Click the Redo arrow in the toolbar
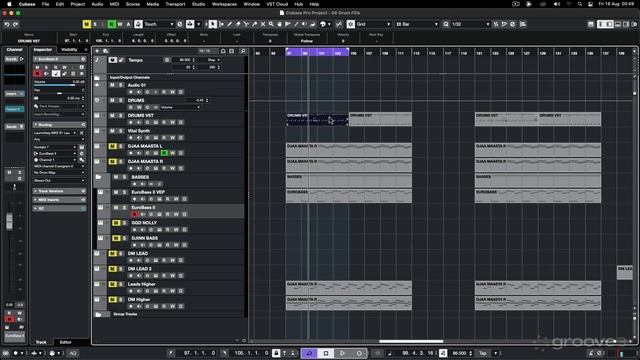Viewport: 640px width, 360px height. click(15, 24)
